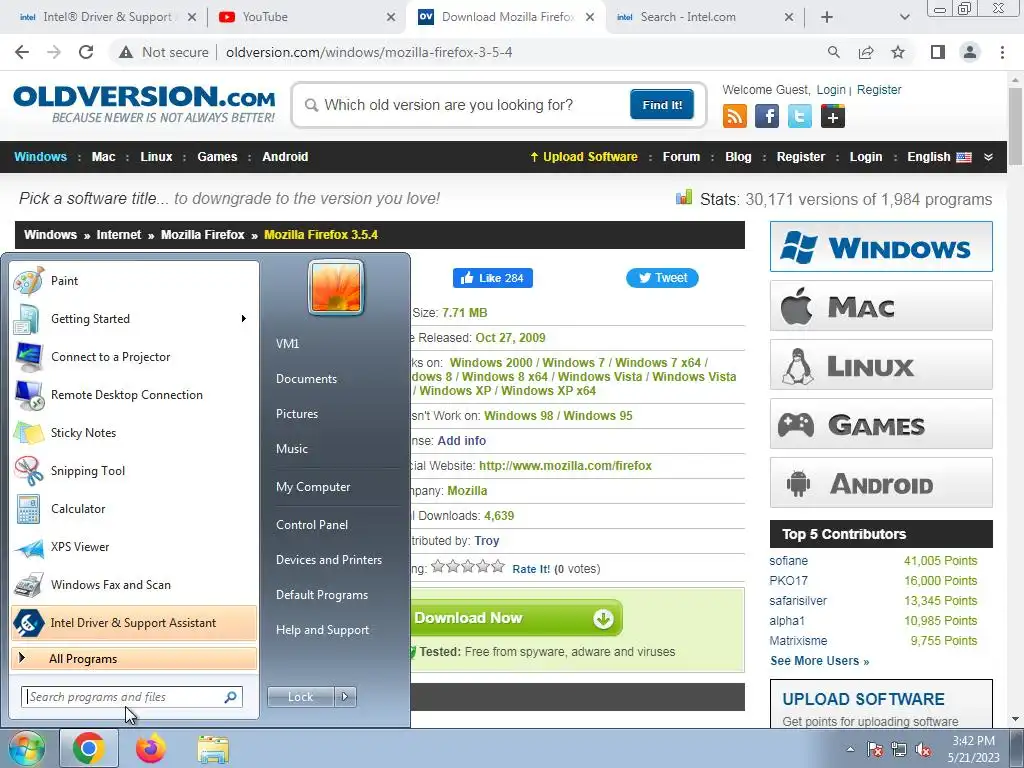Open the Facebook icon near Login
The height and width of the screenshot is (768, 1024).
point(767,116)
